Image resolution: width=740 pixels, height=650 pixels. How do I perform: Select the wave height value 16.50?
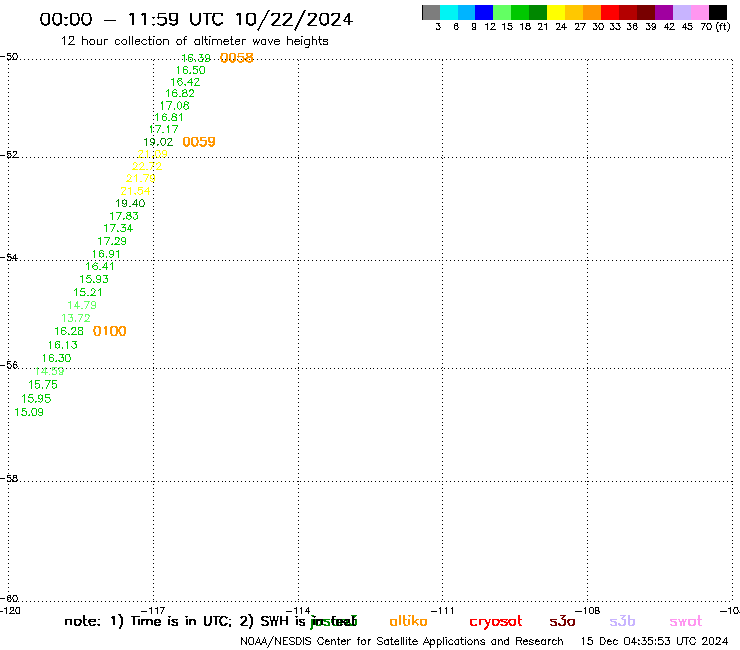(191, 70)
